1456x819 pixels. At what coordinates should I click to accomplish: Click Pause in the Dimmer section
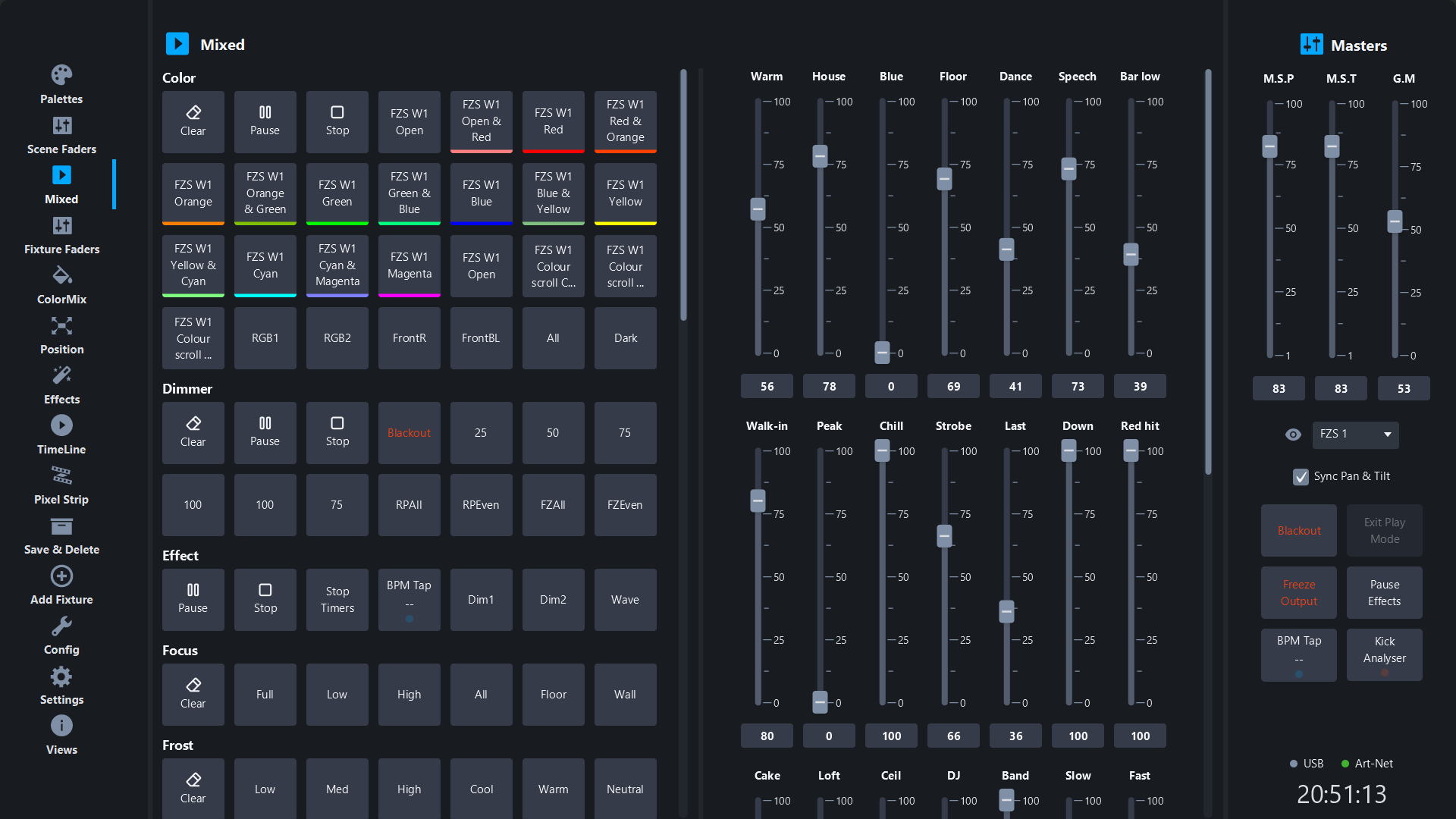(x=265, y=433)
